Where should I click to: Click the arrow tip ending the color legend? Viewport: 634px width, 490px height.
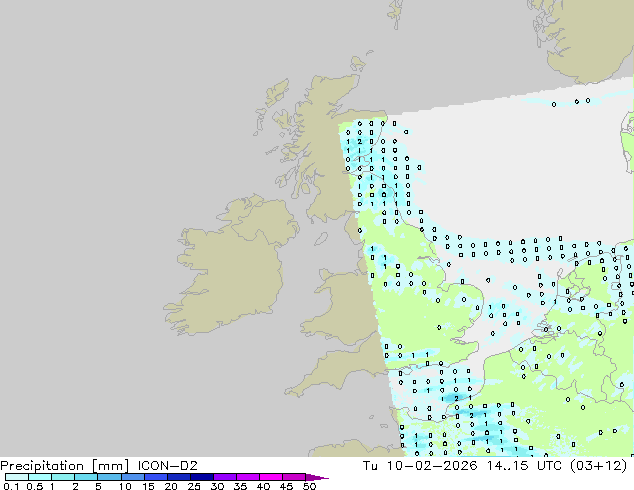[x=325, y=478]
